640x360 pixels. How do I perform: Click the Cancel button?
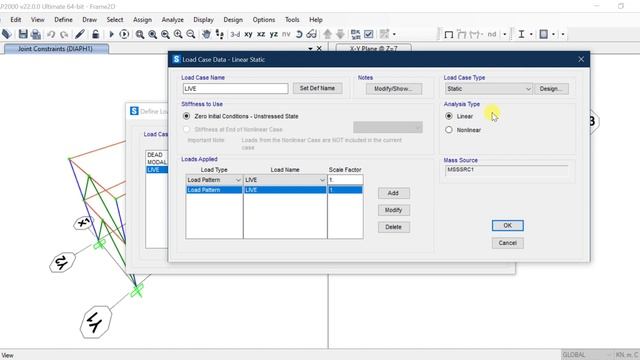(x=507, y=243)
